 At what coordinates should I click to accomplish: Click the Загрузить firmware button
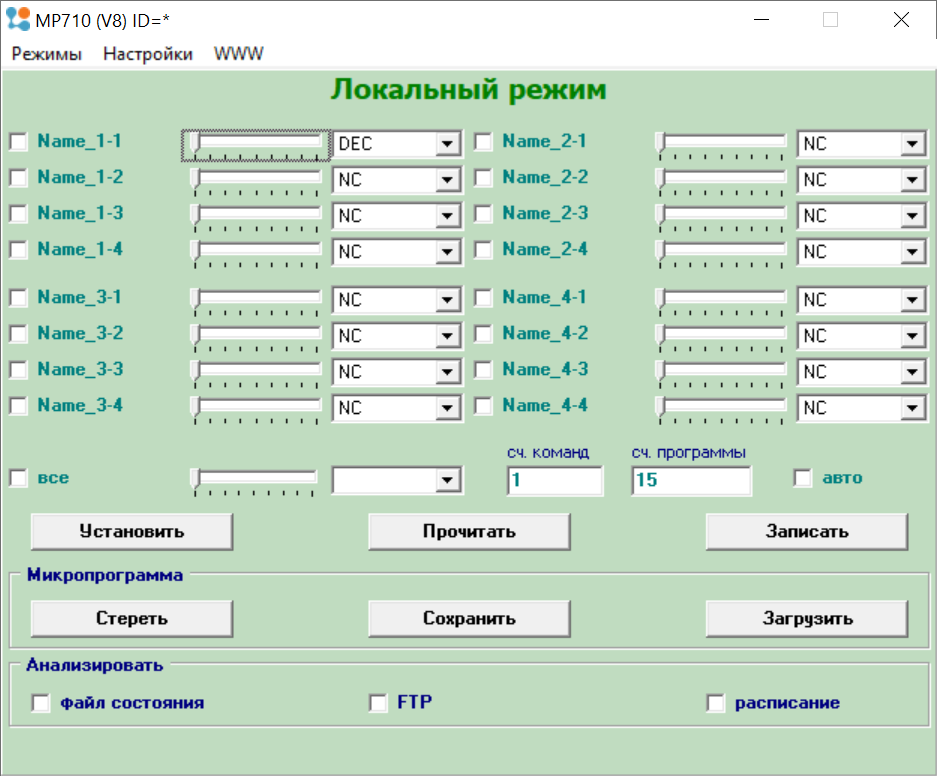807,618
